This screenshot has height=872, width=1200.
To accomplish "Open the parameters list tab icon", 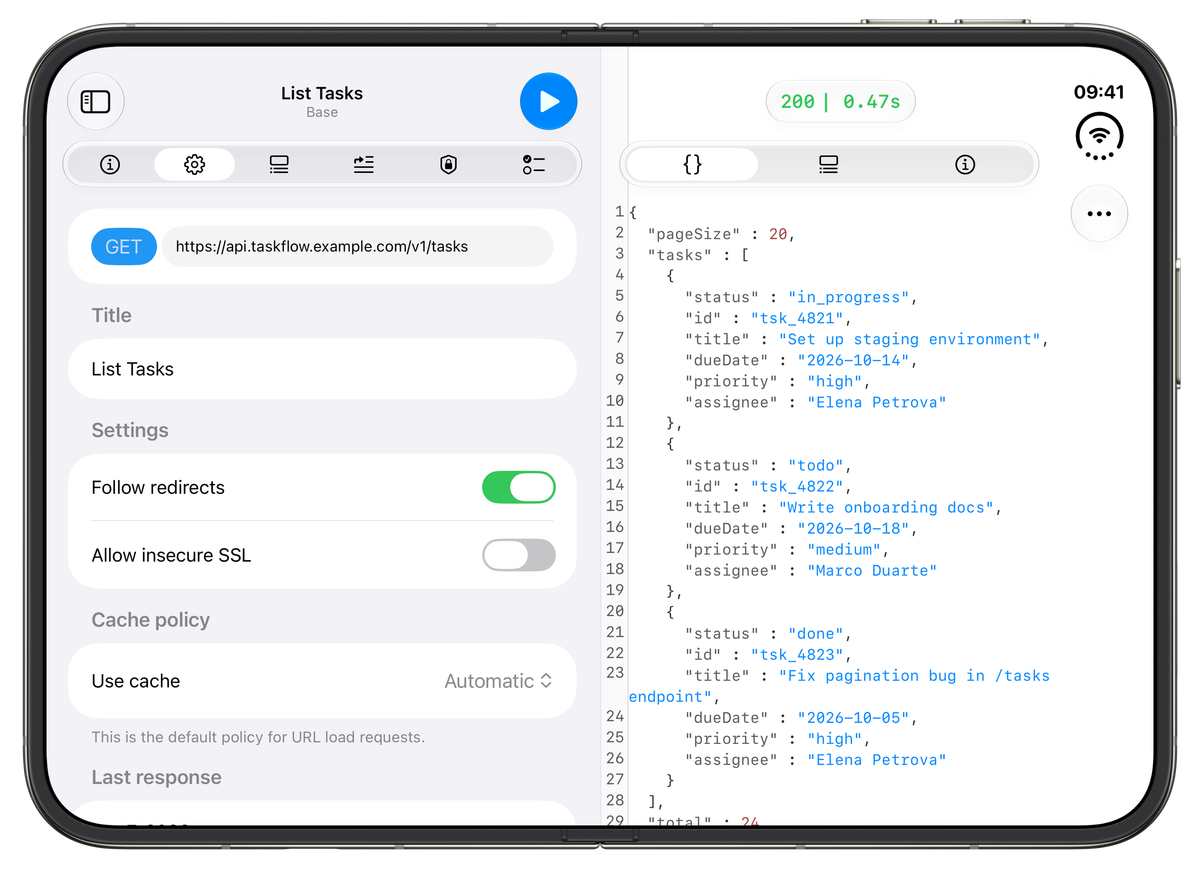I will tap(364, 165).
